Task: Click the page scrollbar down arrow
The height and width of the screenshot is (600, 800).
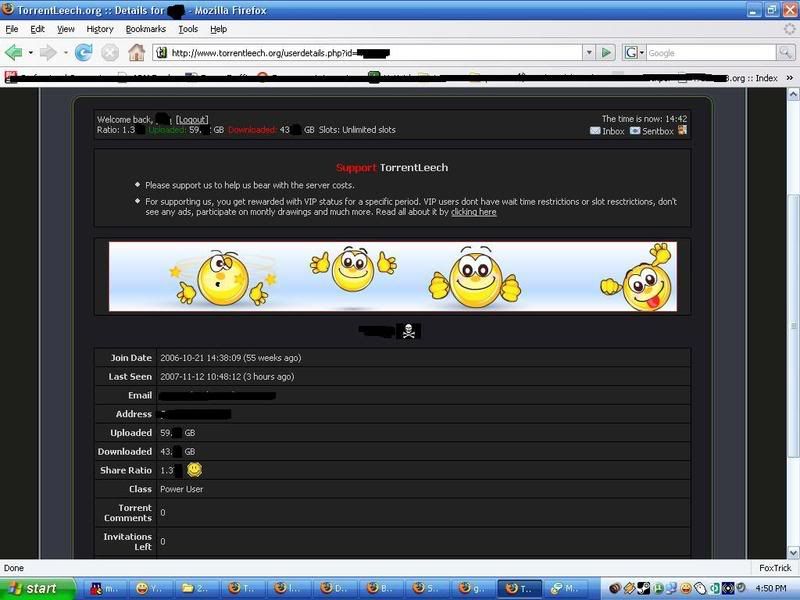Action: coord(793,553)
